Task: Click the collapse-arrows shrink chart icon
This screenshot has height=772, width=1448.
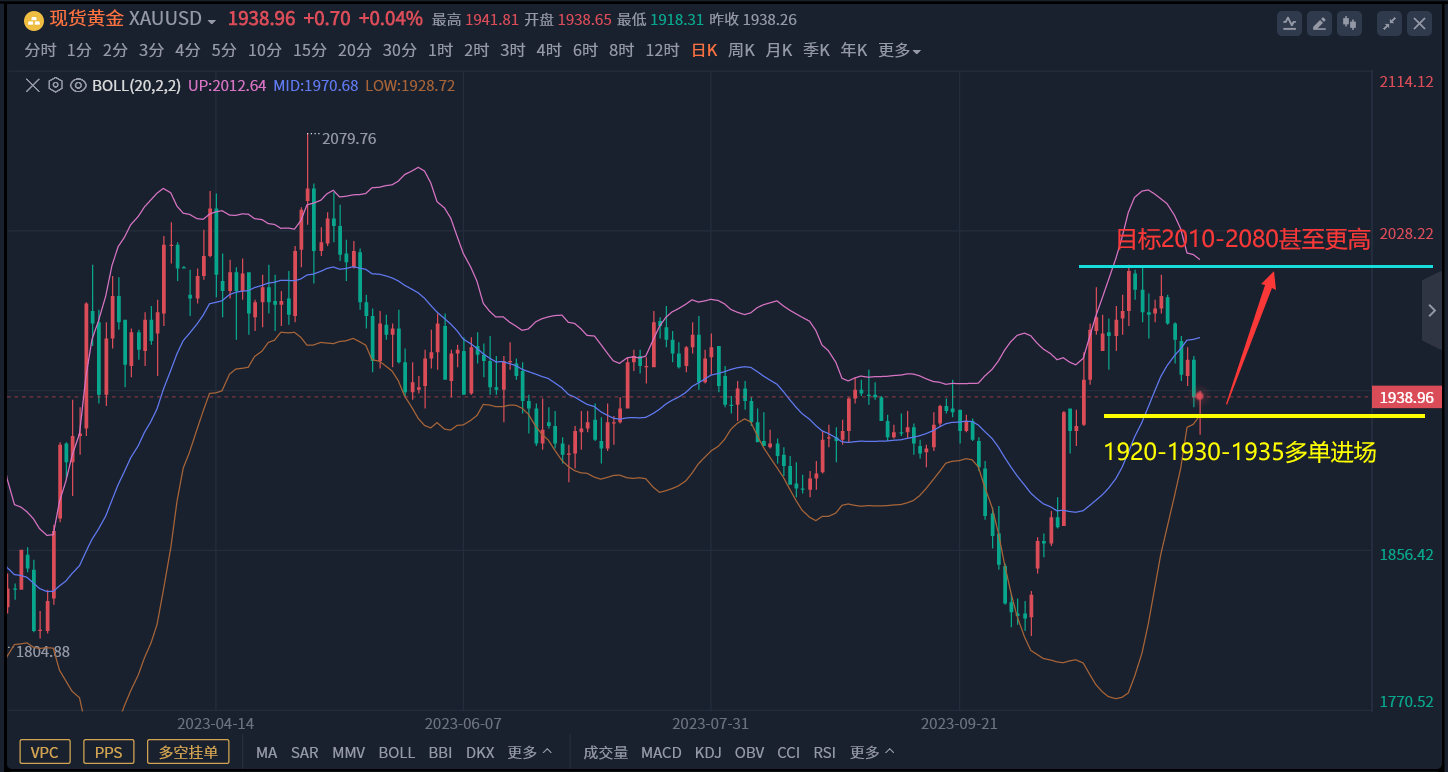Action: pos(1389,23)
